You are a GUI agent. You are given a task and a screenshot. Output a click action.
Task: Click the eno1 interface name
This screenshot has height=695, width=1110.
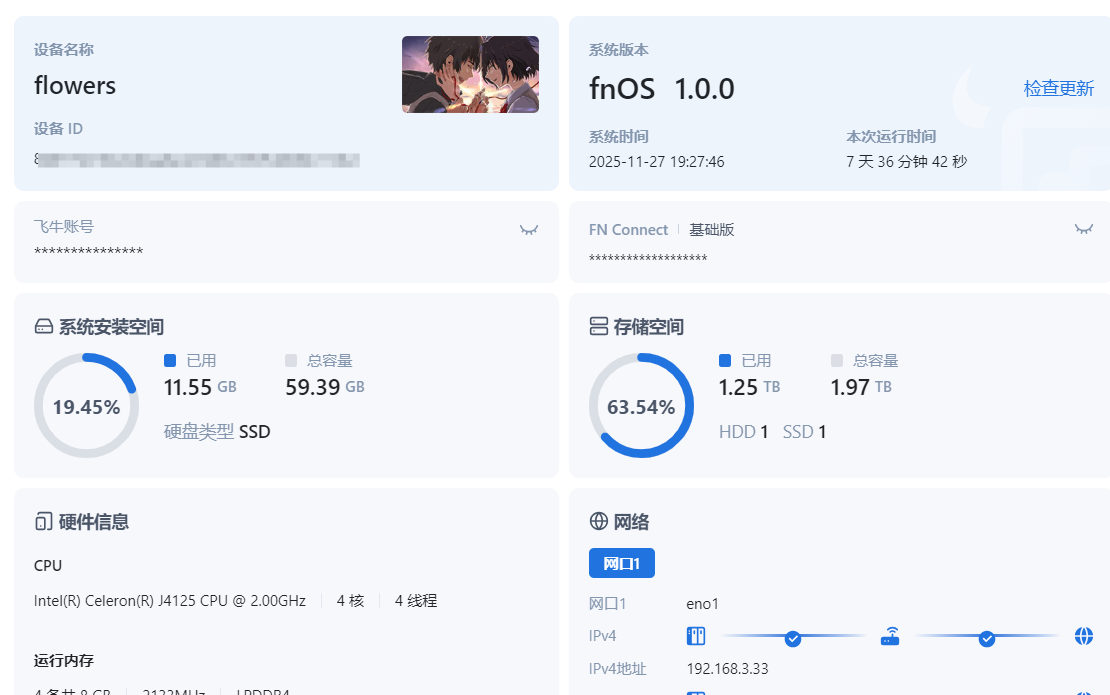pos(702,604)
